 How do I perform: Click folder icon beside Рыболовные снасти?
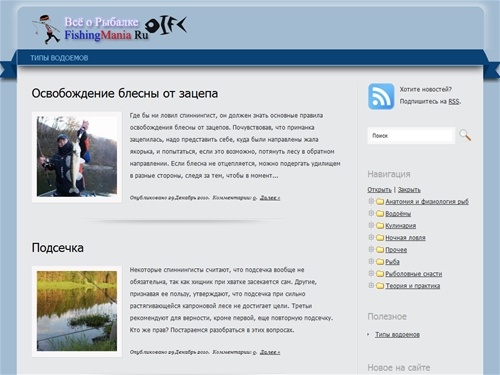380,274
